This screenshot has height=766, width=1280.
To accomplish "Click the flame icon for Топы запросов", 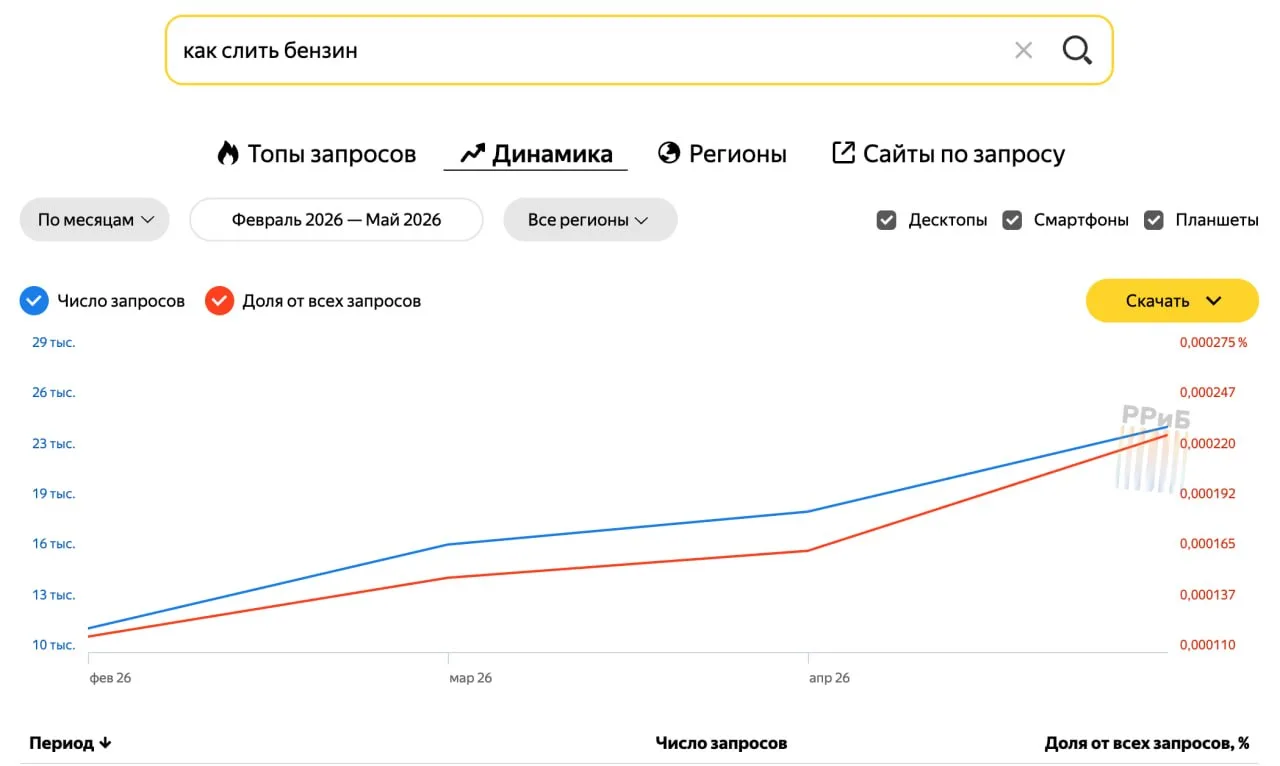I will pos(228,153).
